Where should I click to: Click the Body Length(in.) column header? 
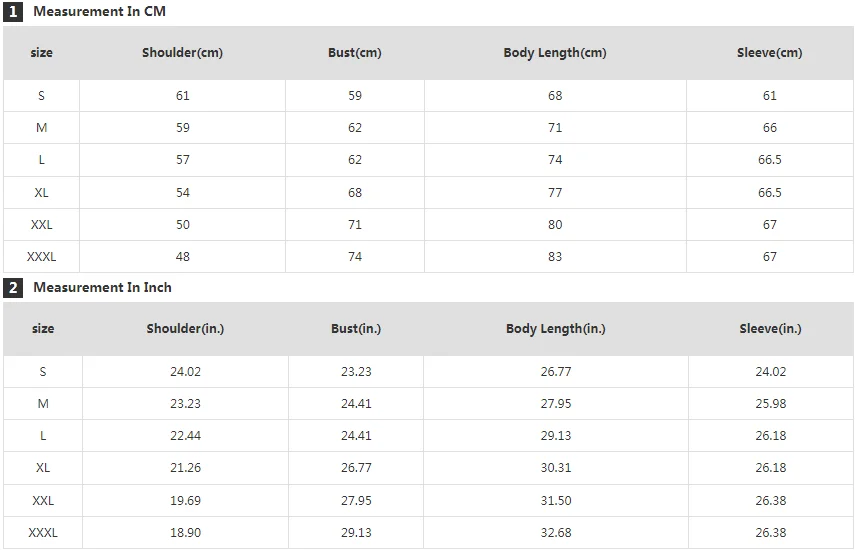pos(555,329)
